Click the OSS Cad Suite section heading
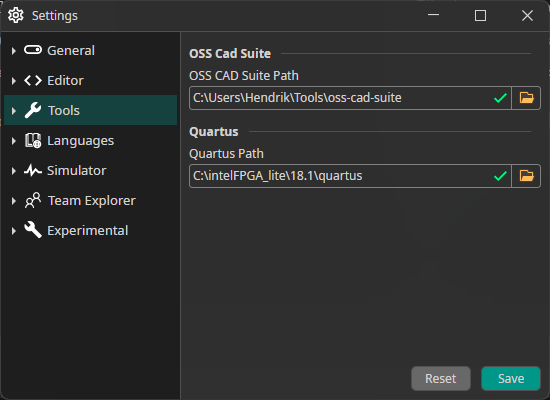 coord(230,54)
